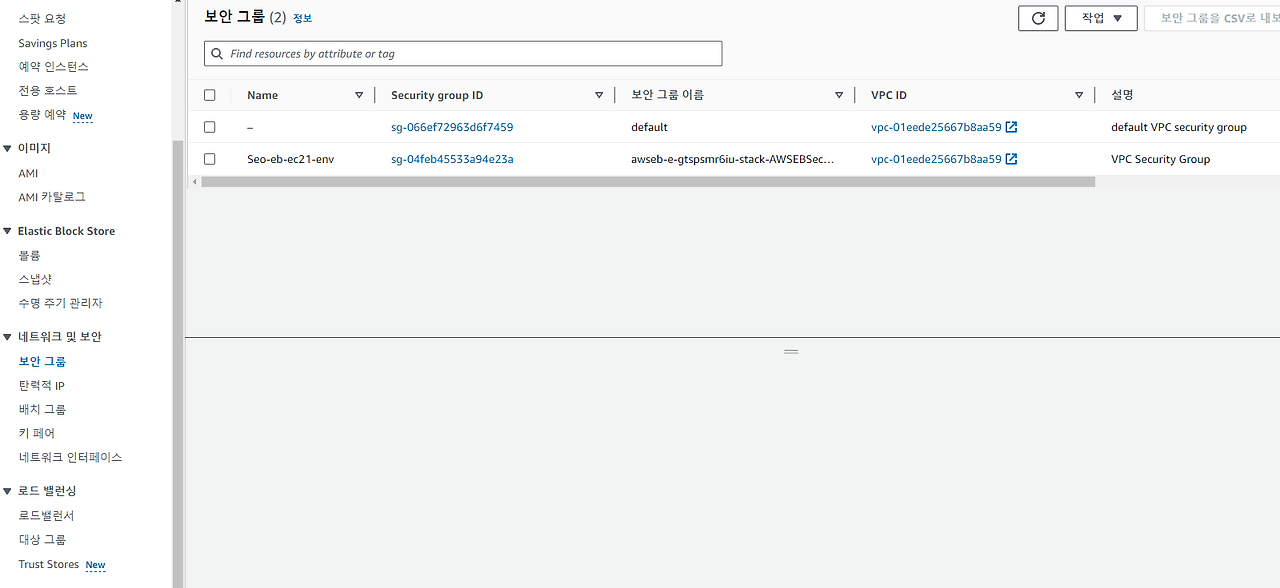Screen dimensions: 1280x588
Task: Check the Seo-eb-ec21-env security group row
Action: [209, 158]
